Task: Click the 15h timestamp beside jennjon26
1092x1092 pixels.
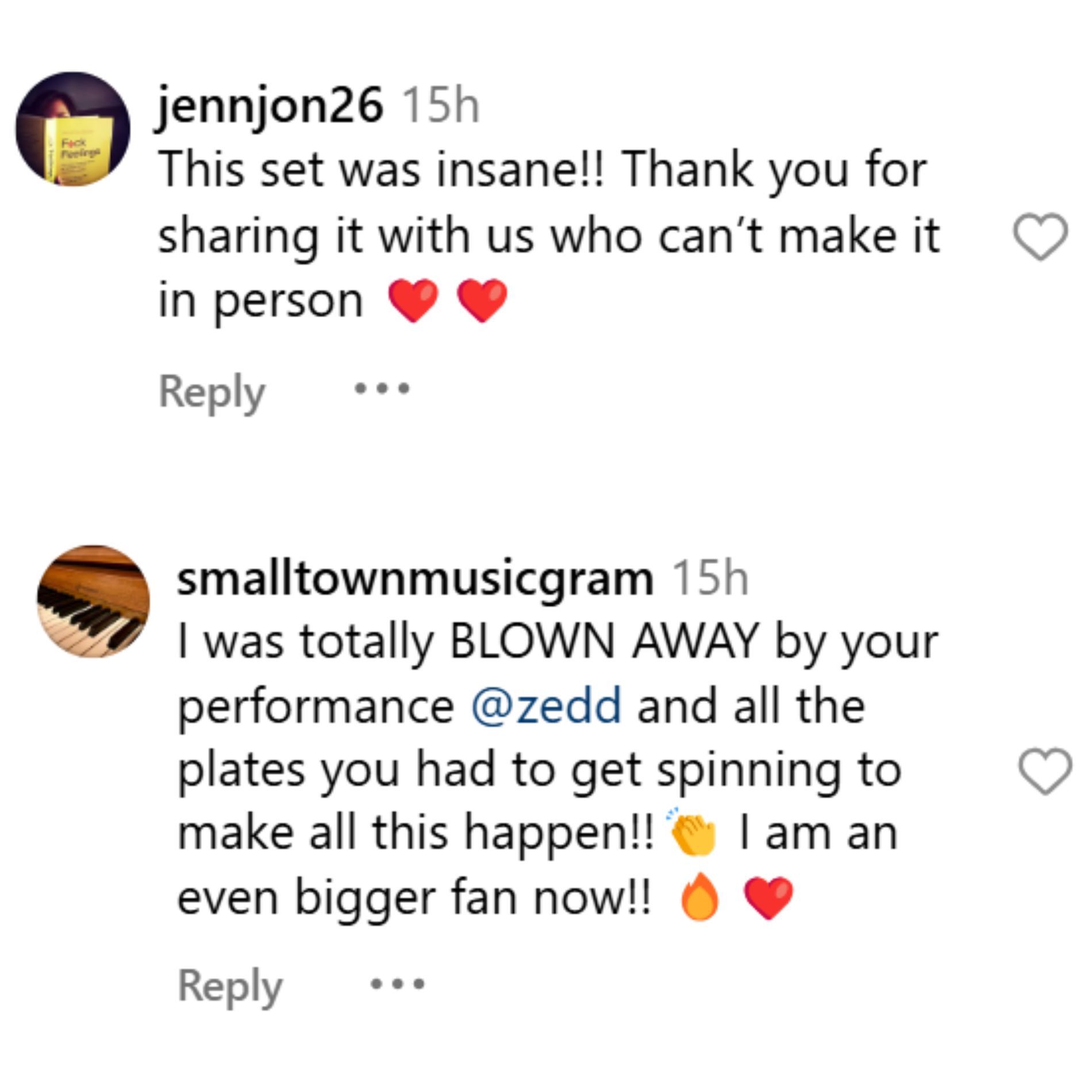Action: (441, 105)
